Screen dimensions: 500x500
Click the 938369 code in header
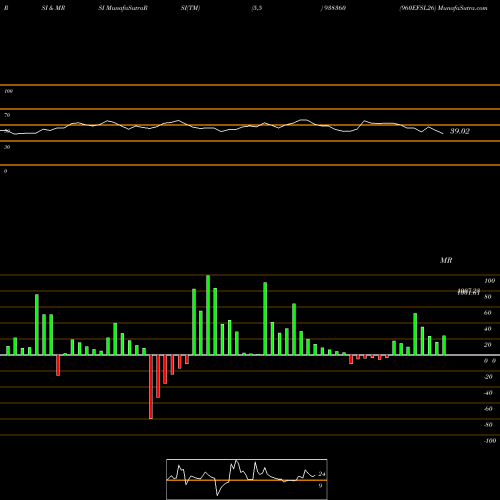tap(333, 8)
